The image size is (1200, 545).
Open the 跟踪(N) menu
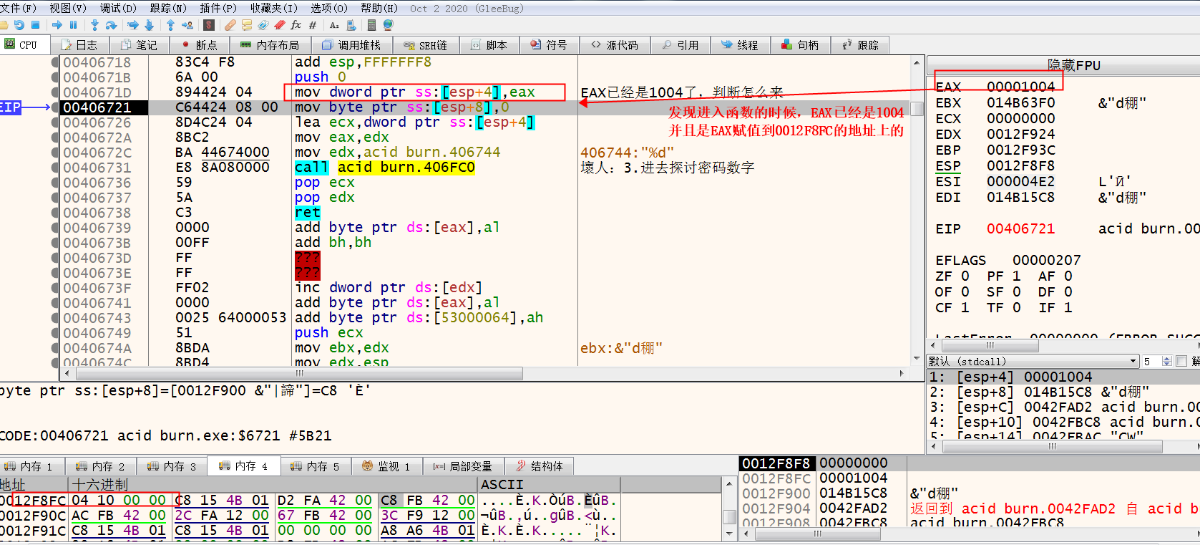169,7
